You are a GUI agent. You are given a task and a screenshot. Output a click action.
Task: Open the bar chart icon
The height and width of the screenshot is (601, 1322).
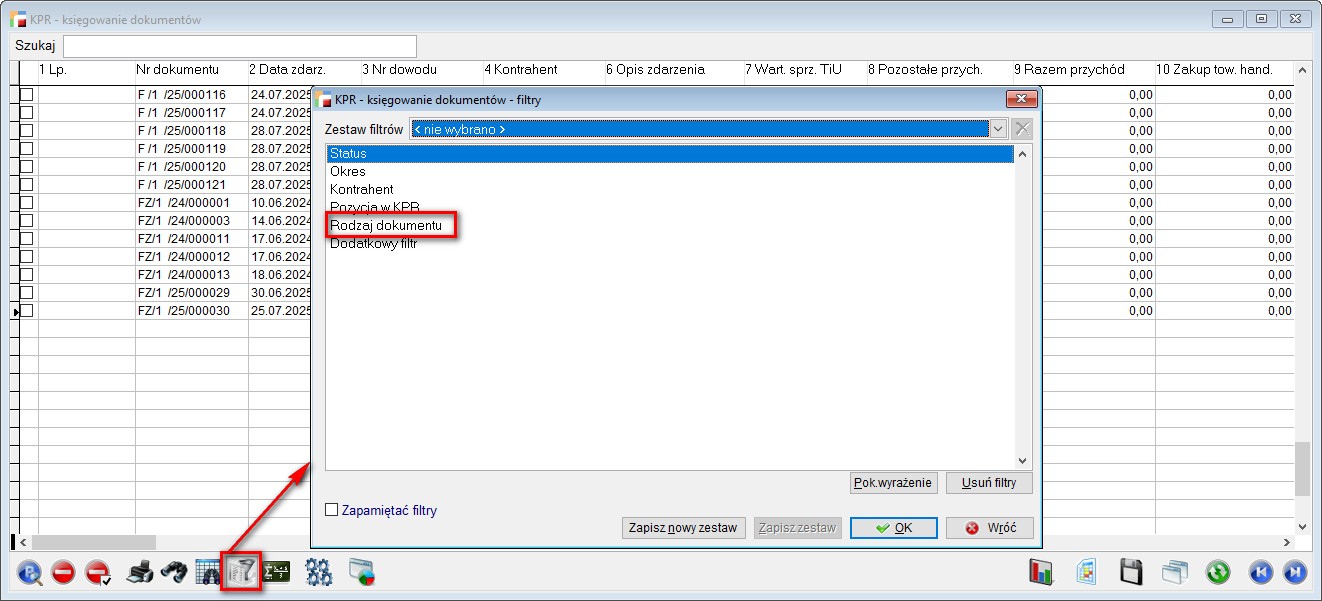1042,572
